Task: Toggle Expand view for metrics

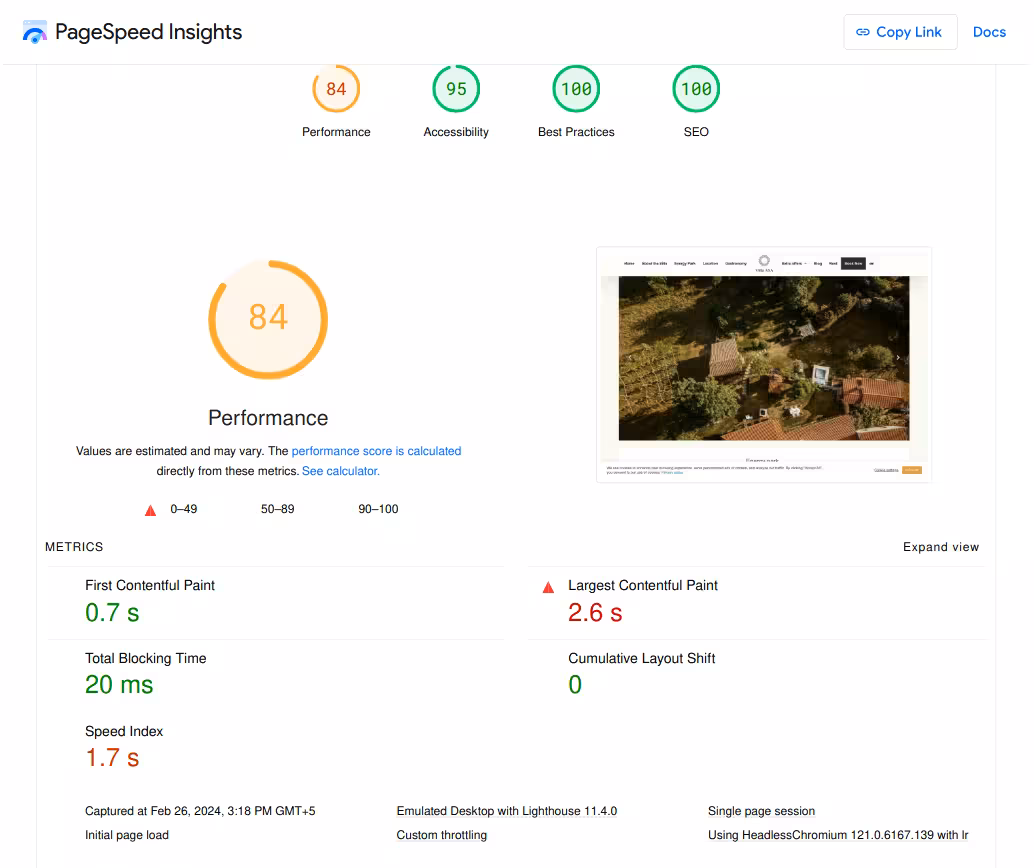Action: point(941,547)
